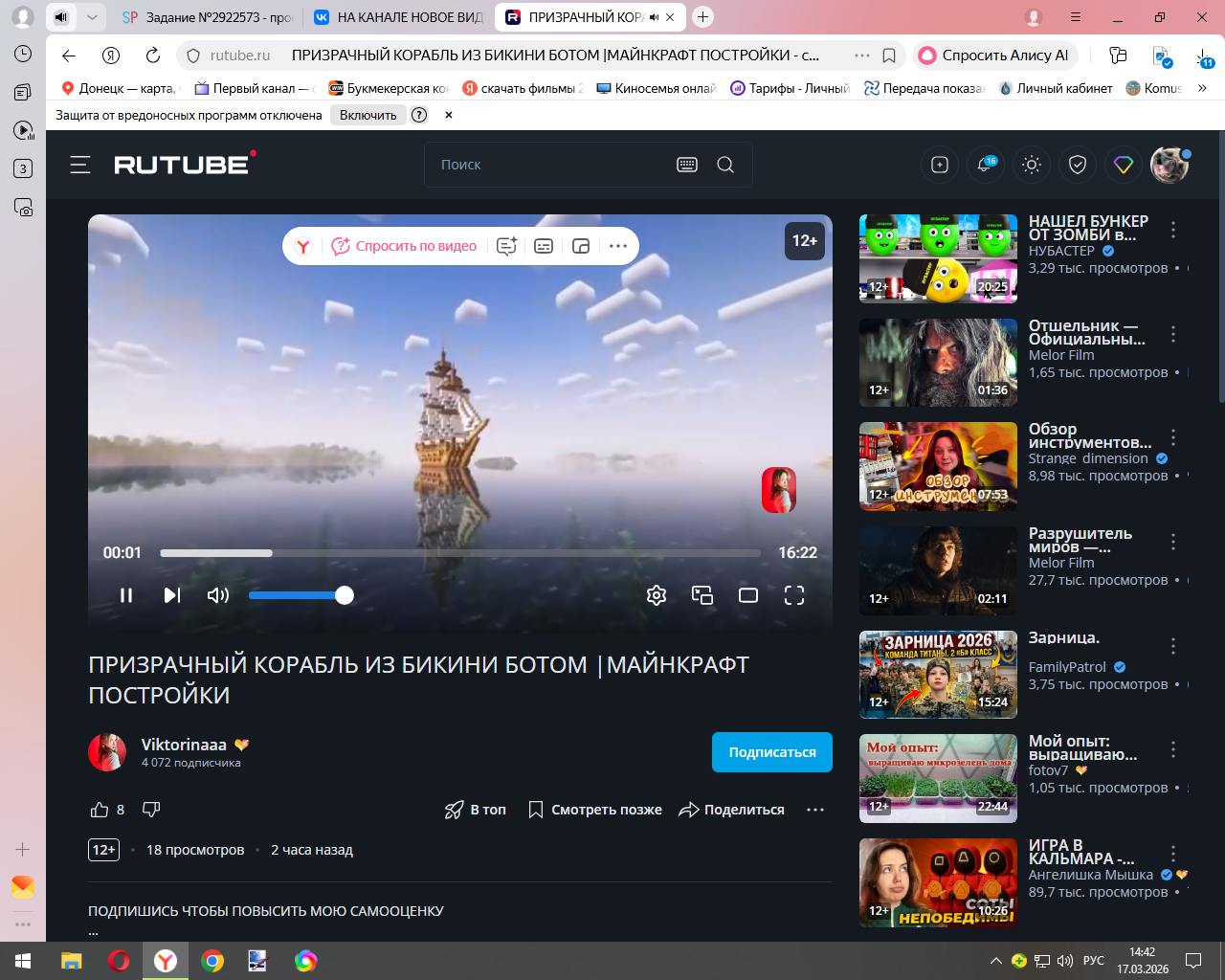Screen dimensions: 1225x980
Task: Open the add video icon
Action: (940, 165)
